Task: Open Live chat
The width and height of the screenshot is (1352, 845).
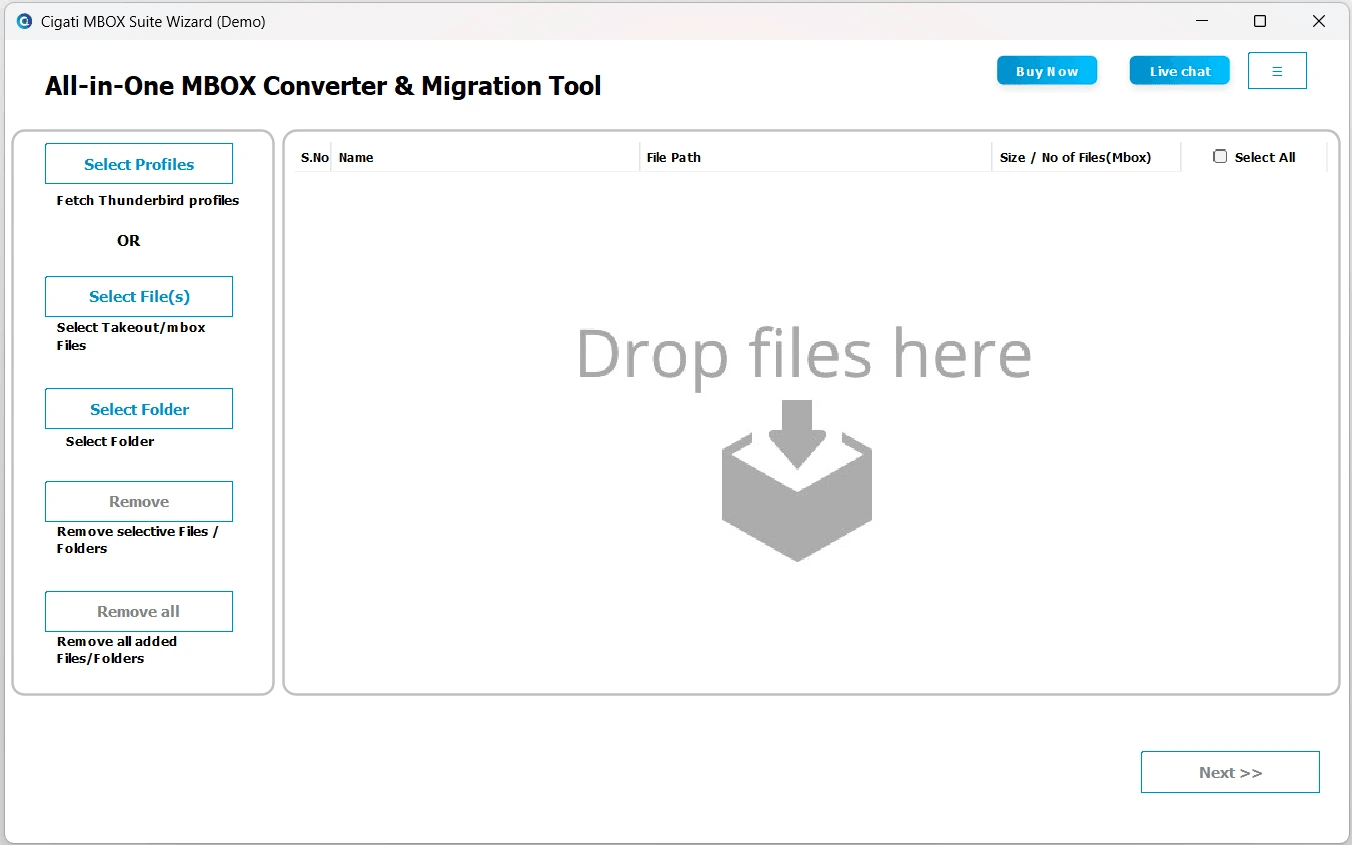Action: (x=1179, y=70)
